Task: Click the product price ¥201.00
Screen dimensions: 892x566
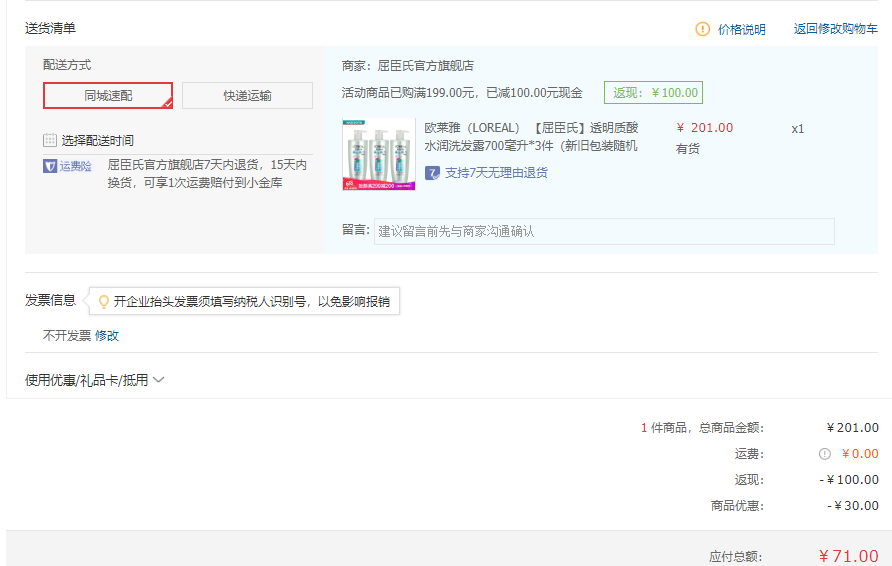Action: tap(705, 128)
